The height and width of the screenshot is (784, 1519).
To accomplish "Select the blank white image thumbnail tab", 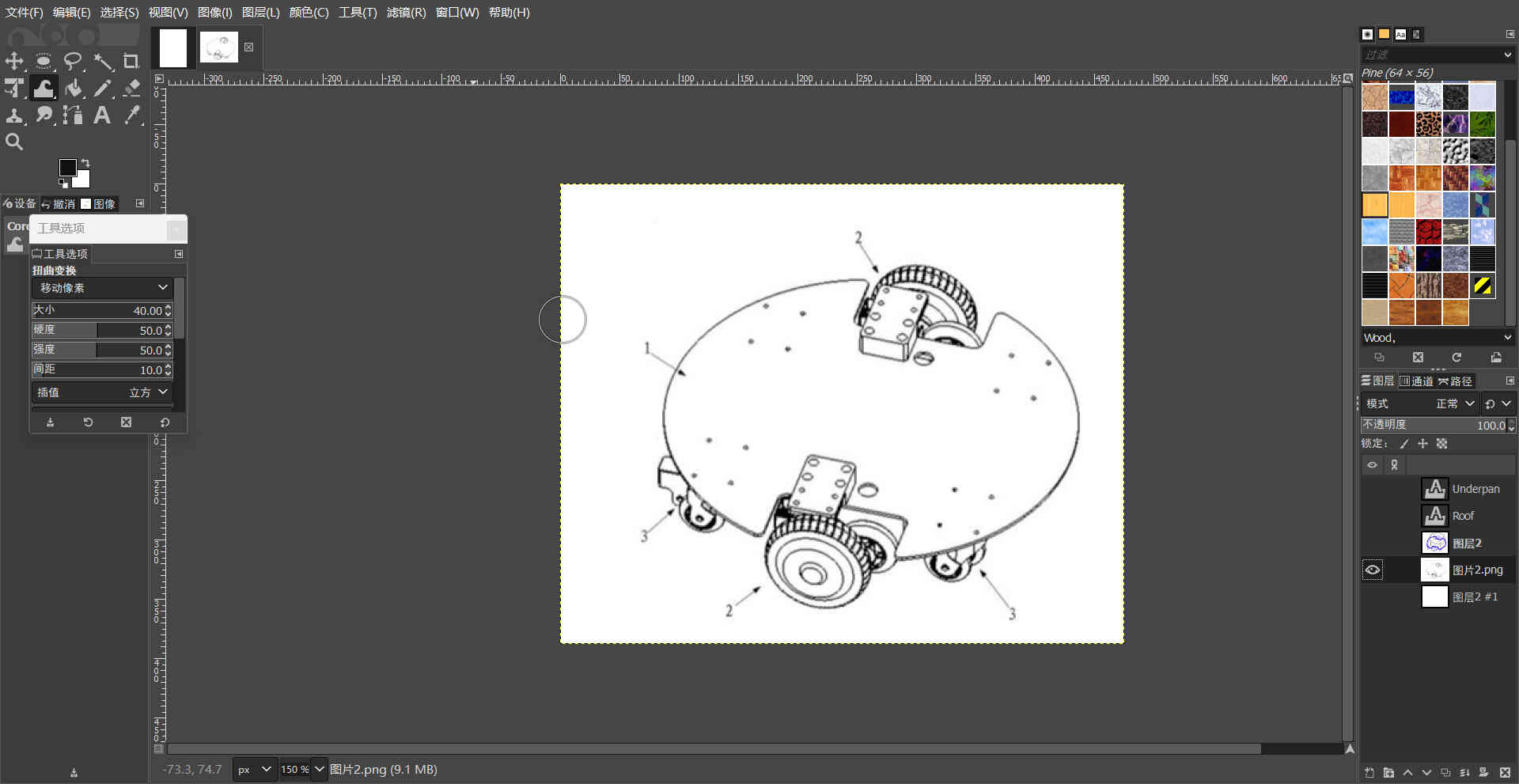I will 173,48.
